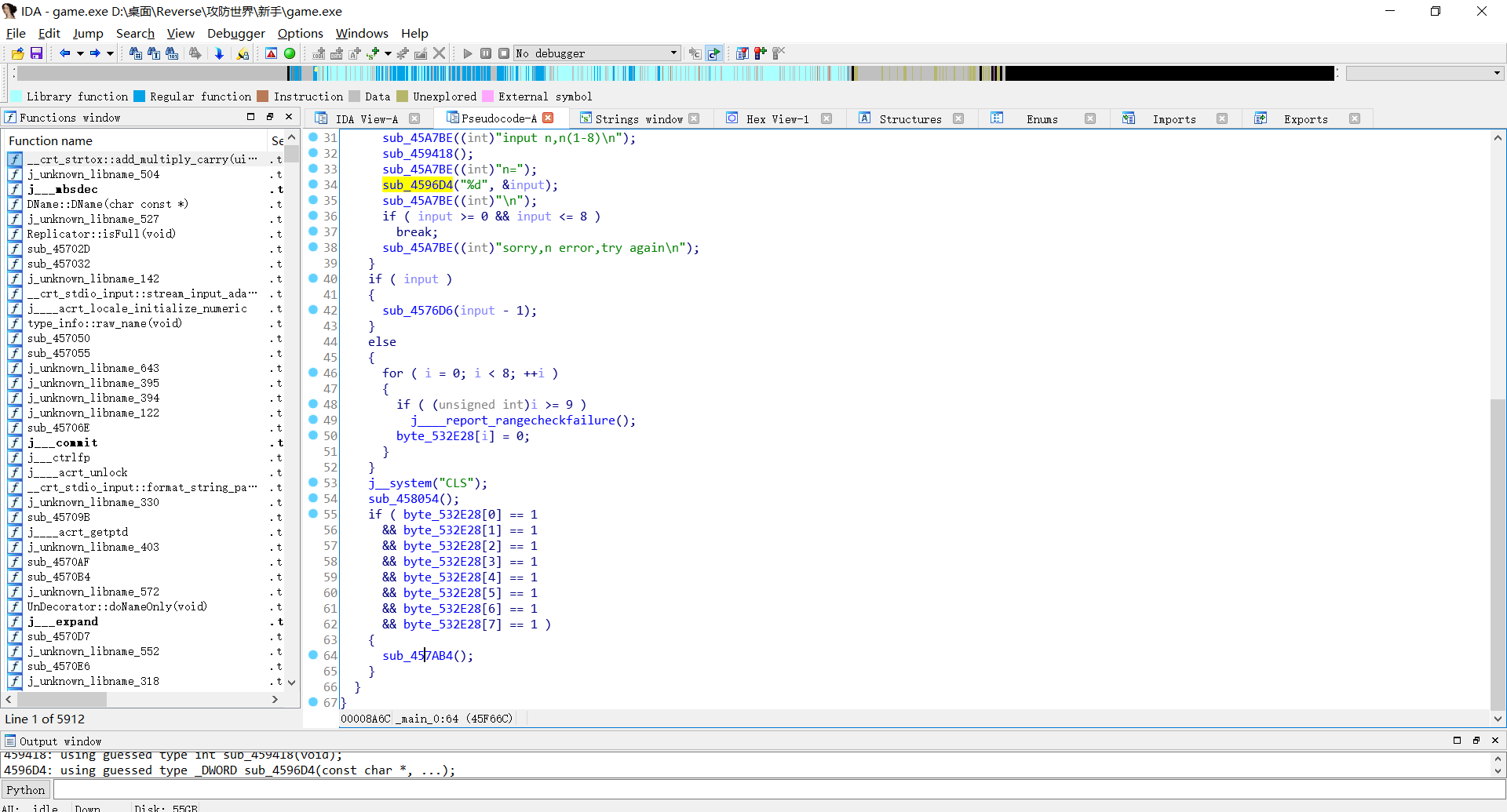Switch to the Enums tab
Image resolution: width=1507 pixels, height=812 pixels.
point(1042,119)
